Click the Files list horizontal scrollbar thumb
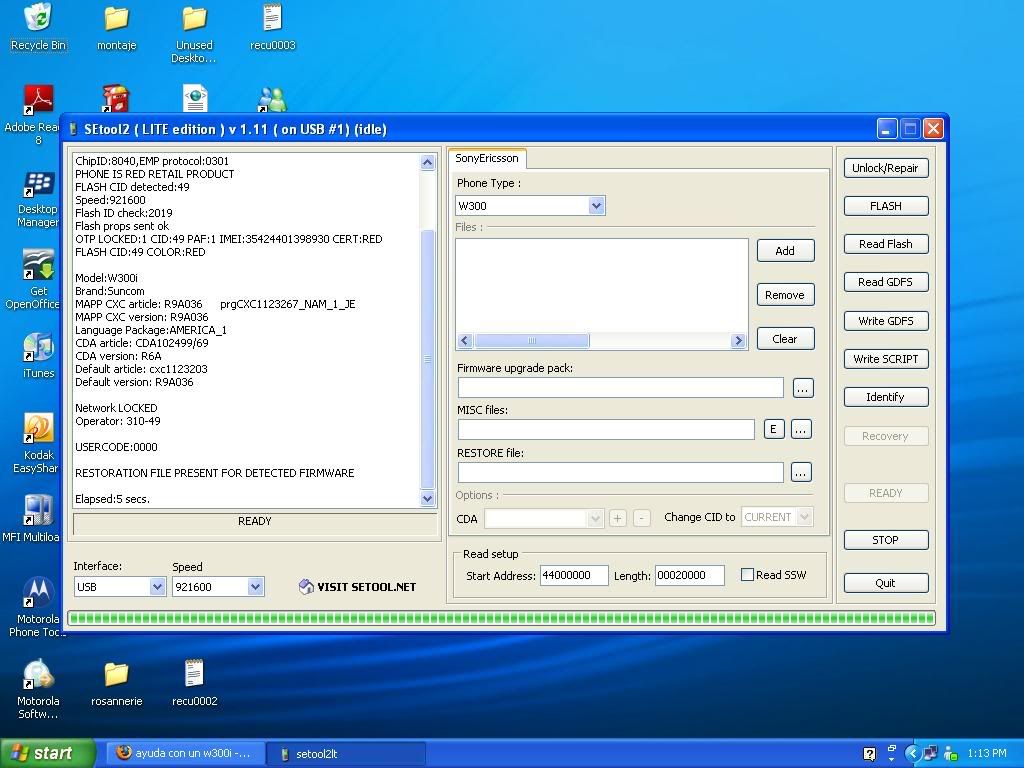Screen dimensions: 1024x768 (532, 340)
